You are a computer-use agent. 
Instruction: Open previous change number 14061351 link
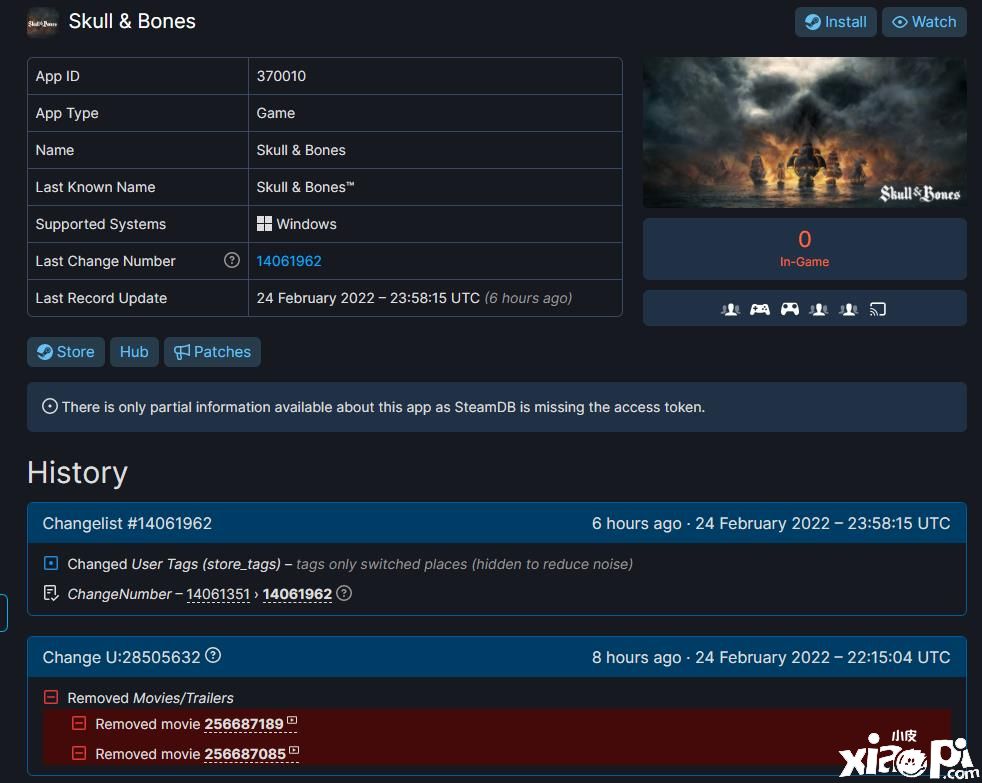pyautogui.click(x=218, y=594)
